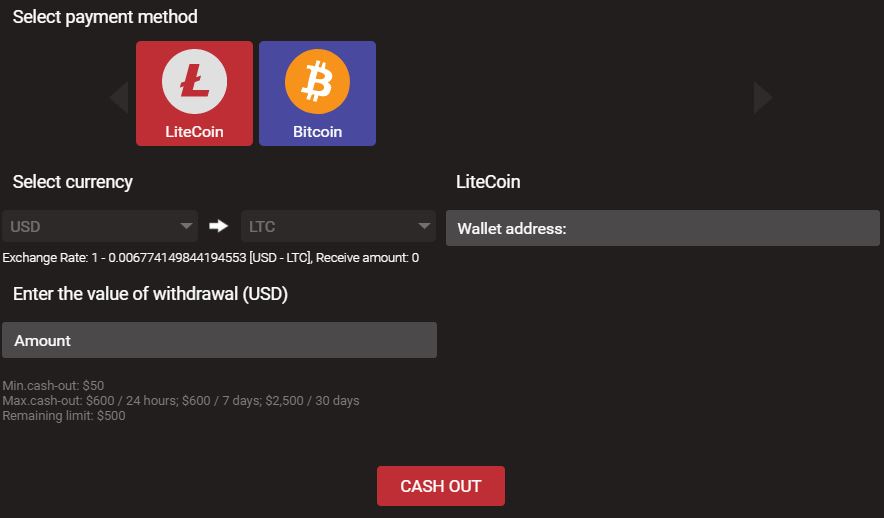Focus the withdrawal Amount field

(219, 340)
